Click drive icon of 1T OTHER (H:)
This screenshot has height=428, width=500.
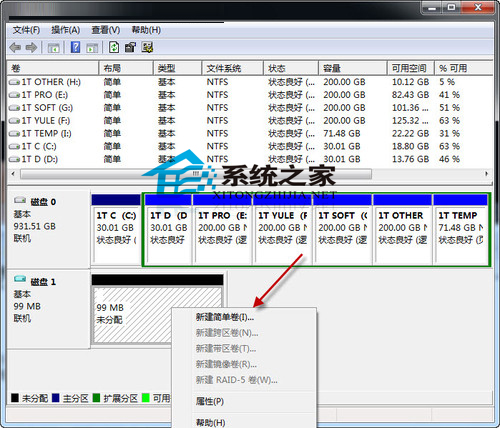[14, 82]
